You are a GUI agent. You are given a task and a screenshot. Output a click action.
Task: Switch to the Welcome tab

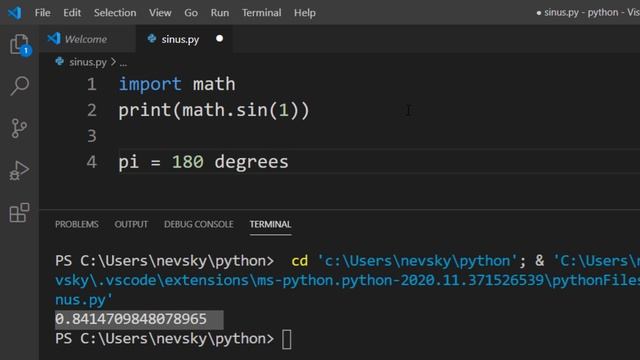click(x=87, y=39)
